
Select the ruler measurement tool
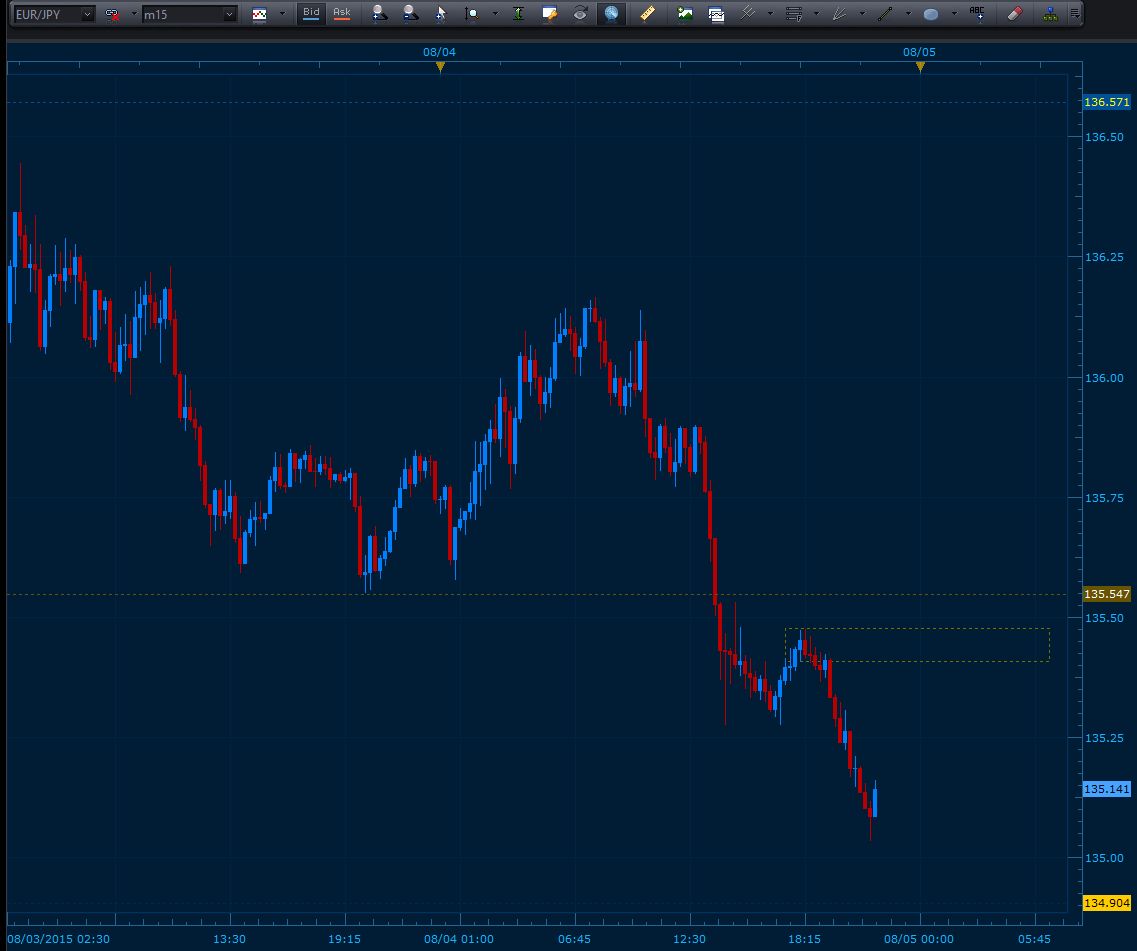pos(647,14)
